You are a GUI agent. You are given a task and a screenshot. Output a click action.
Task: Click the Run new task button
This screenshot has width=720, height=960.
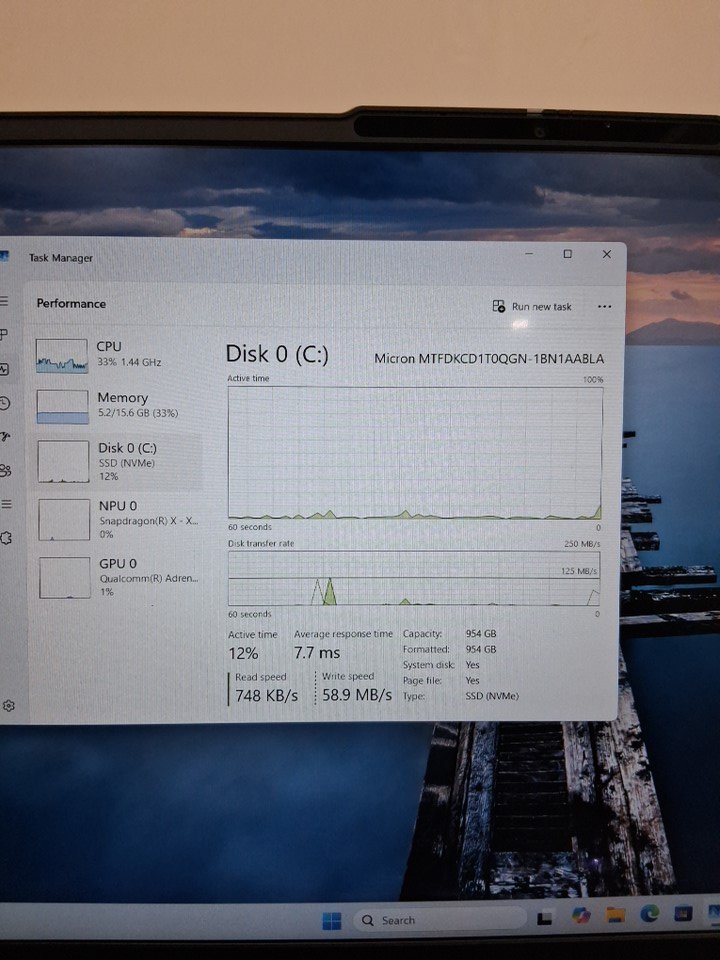pos(532,306)
